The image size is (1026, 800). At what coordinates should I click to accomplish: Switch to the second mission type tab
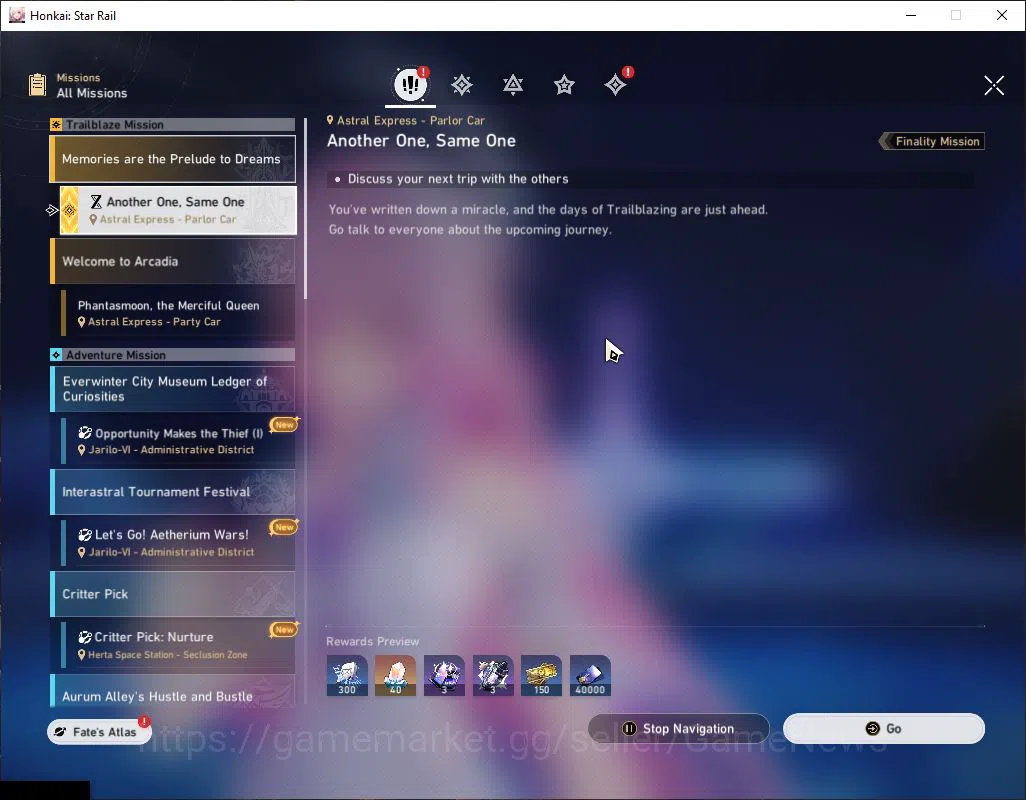tap(462, 84)
